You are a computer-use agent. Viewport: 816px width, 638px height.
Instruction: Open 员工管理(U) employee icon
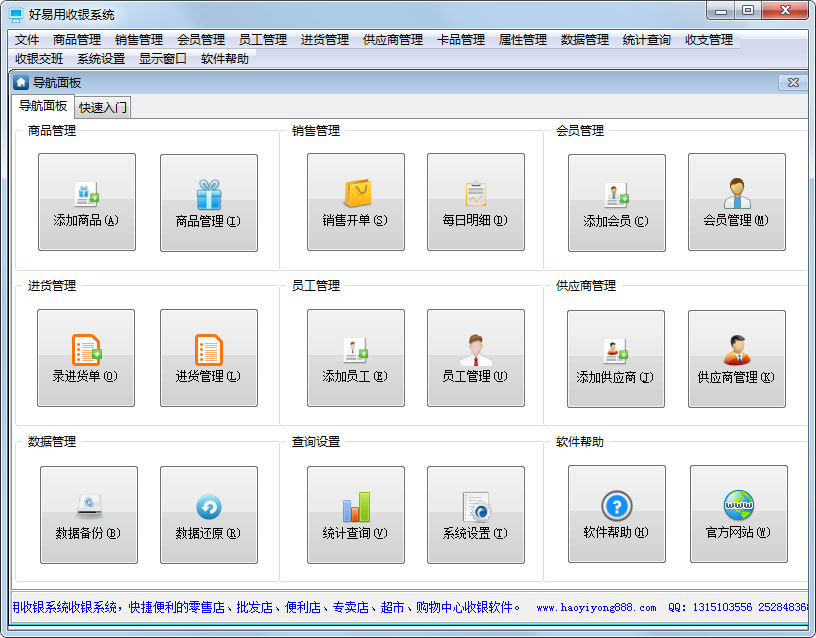pyautogui.click(x=476, y=358)
